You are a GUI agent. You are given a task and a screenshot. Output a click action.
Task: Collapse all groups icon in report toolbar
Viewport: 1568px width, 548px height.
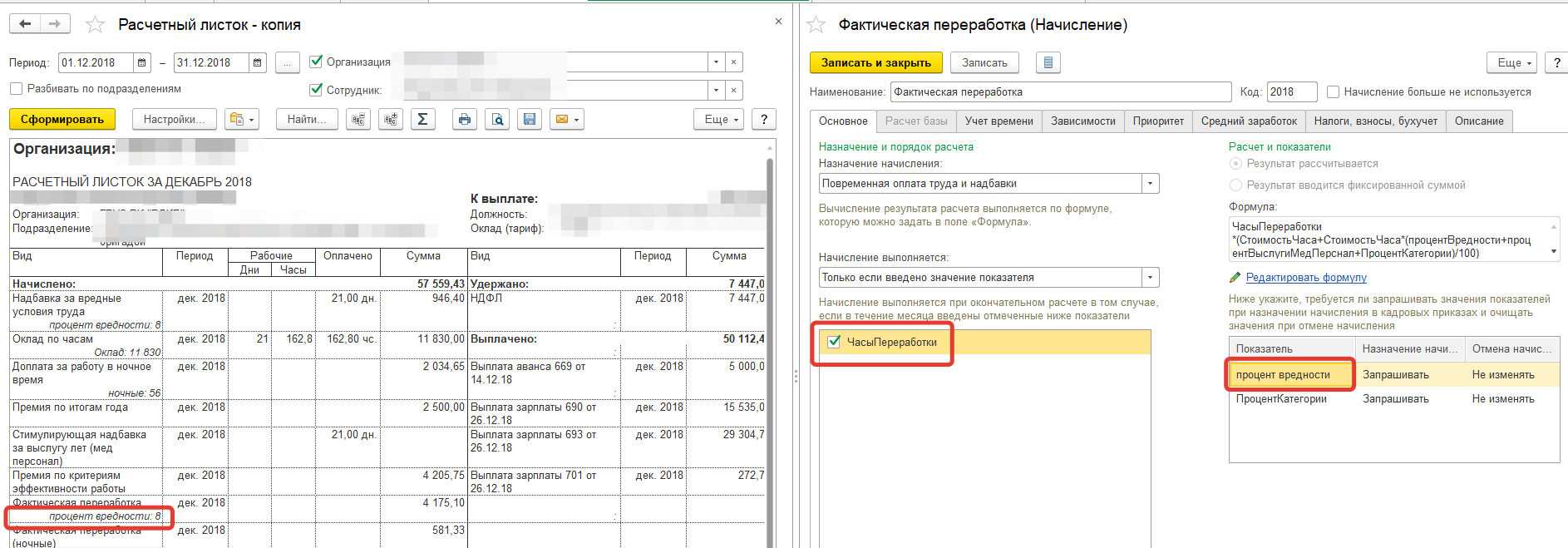tap(358, 120)
